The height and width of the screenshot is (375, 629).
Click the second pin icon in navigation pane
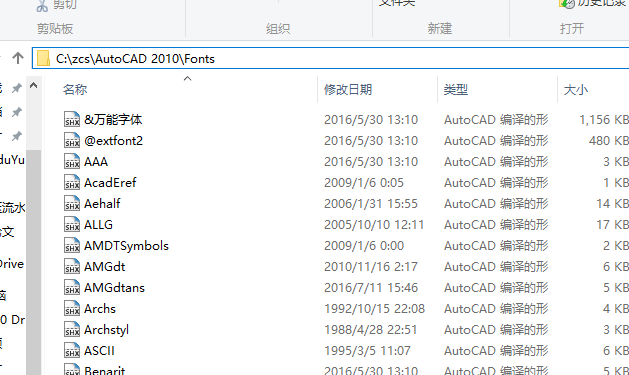(x=16, y=112)
